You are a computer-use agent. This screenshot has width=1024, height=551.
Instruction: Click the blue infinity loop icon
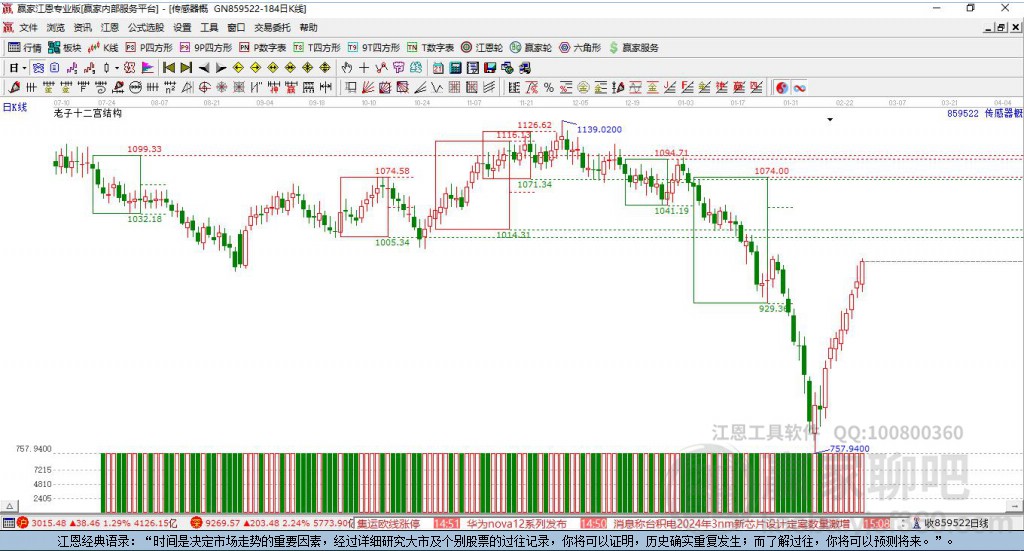(799, 87)
